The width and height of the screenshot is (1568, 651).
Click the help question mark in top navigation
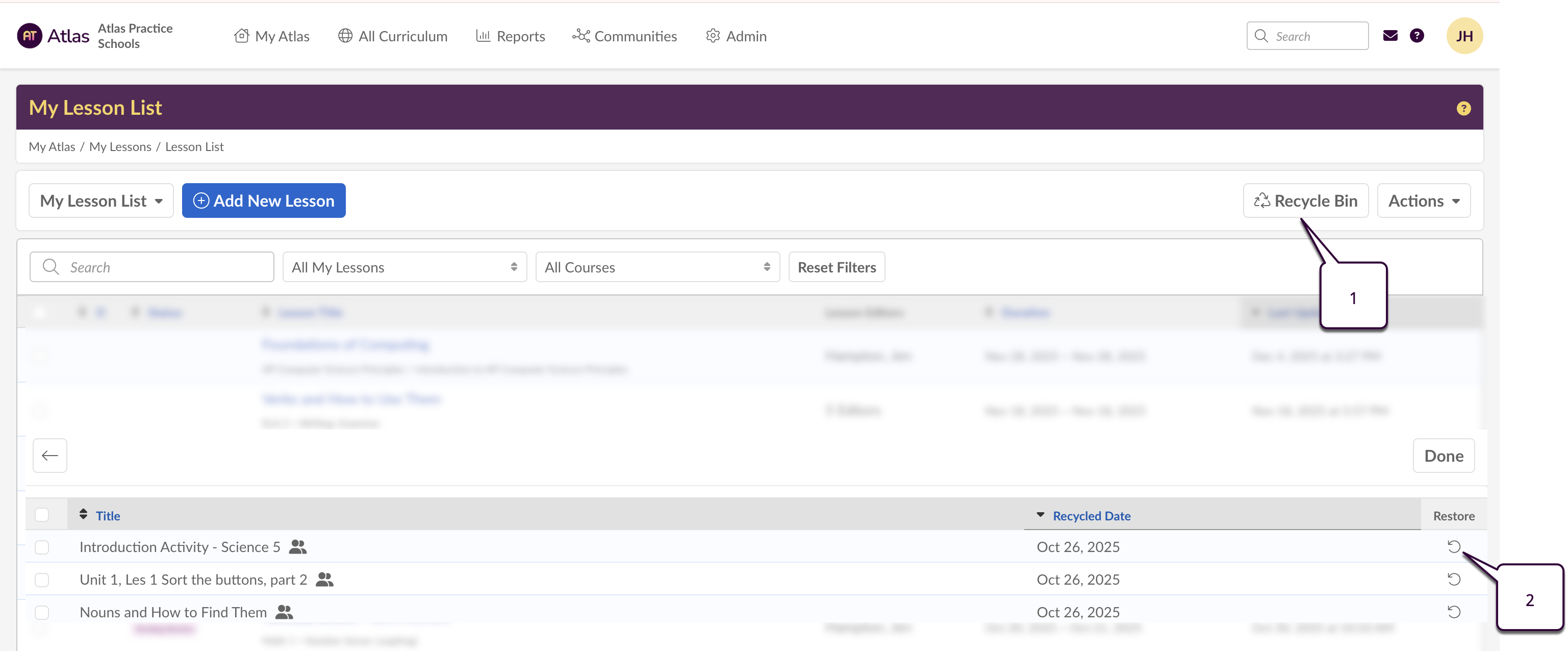[1417, 36]
